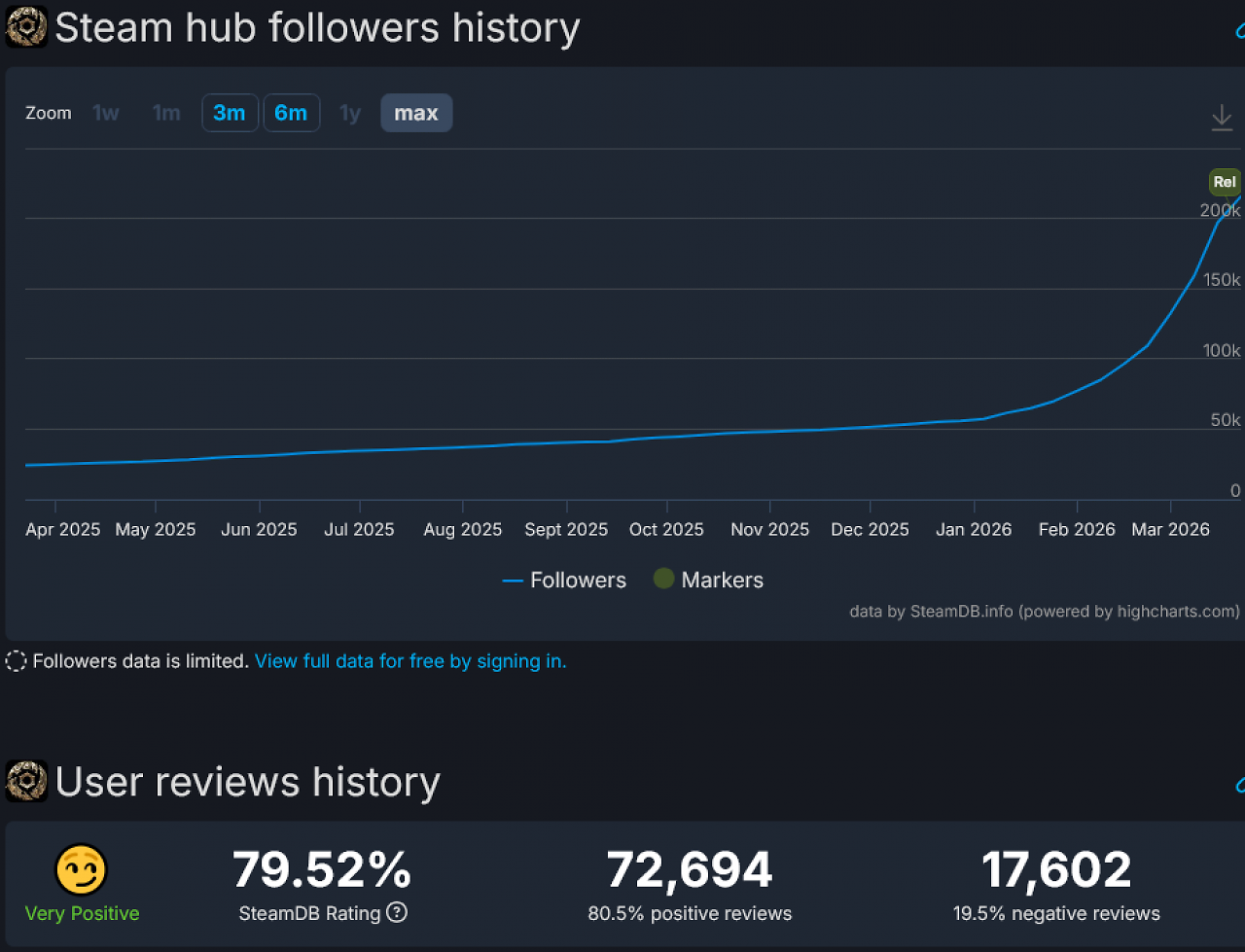Screen dimensions: 1245x952
Task: Select the max zoom range
Action: (x=416, y=113)
